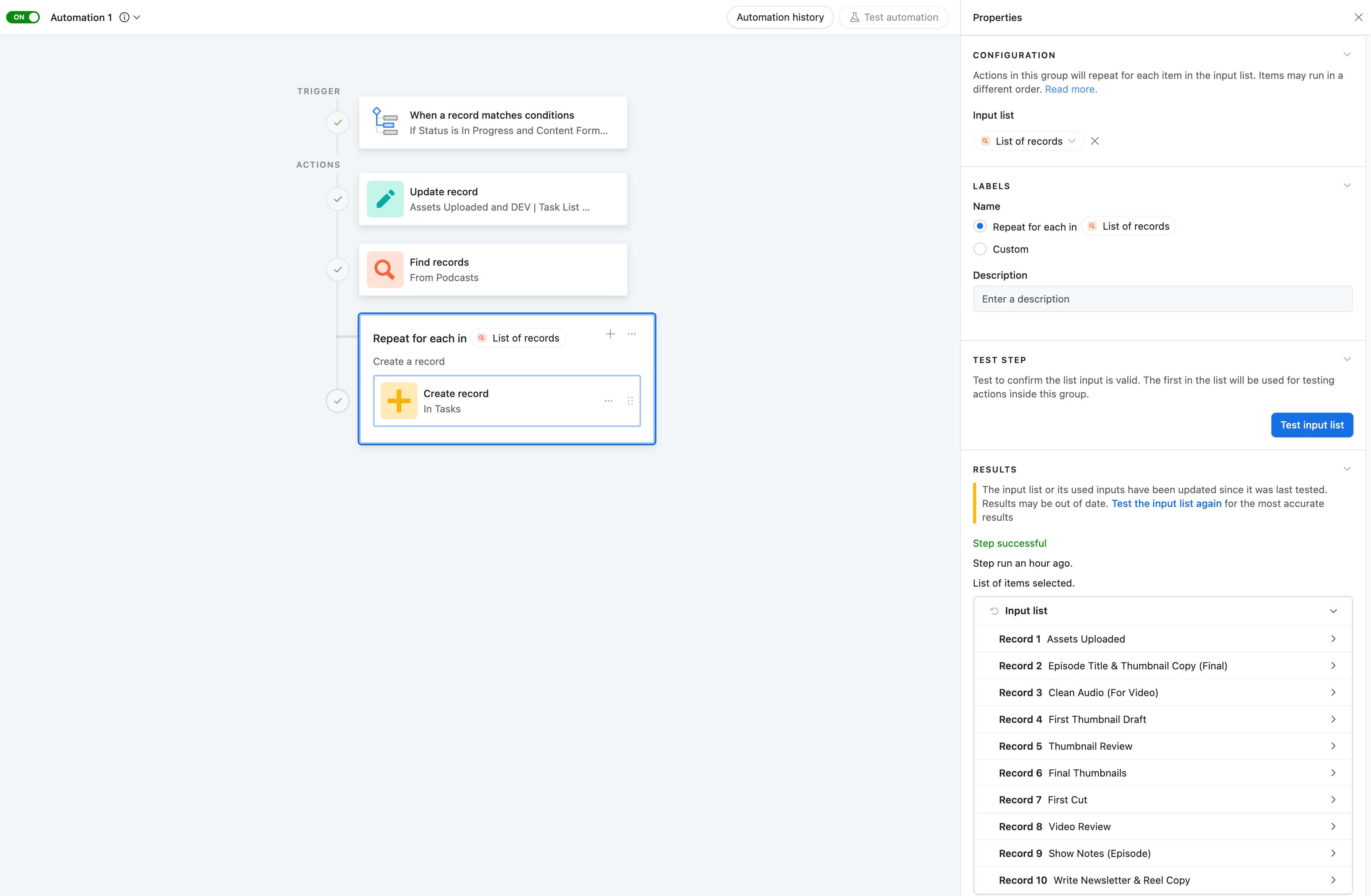Click the info icon beside Automation 1
Viewport: 1371px width, 896px height.
(124, 17)
